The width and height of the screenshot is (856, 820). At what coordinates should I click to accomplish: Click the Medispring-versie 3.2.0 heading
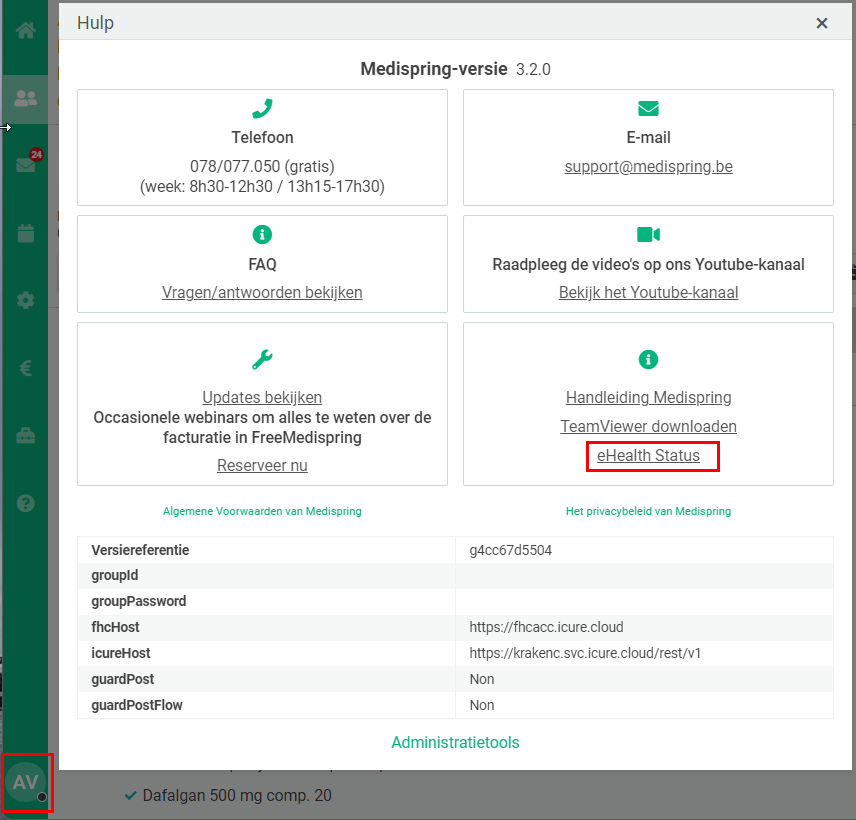455,69
